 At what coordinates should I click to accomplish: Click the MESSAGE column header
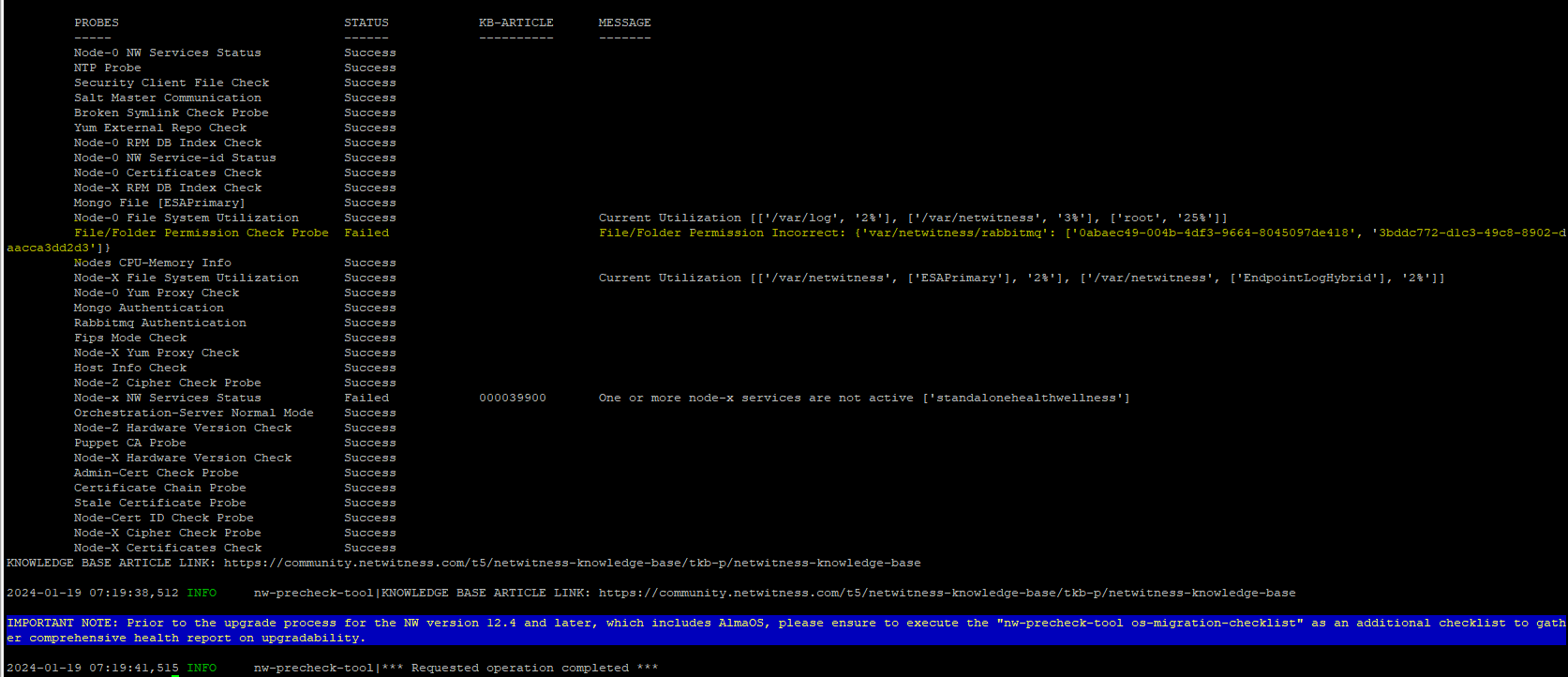[625, 23]
